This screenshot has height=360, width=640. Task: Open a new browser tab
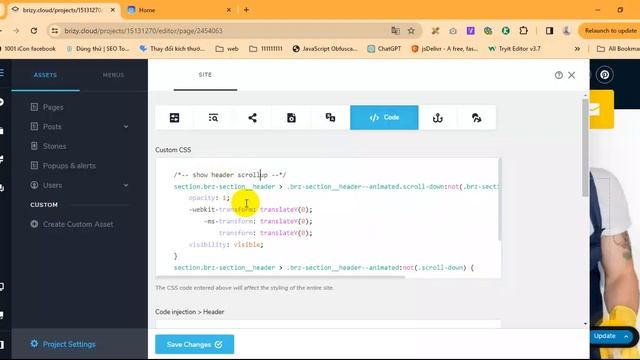pos(246,10)
